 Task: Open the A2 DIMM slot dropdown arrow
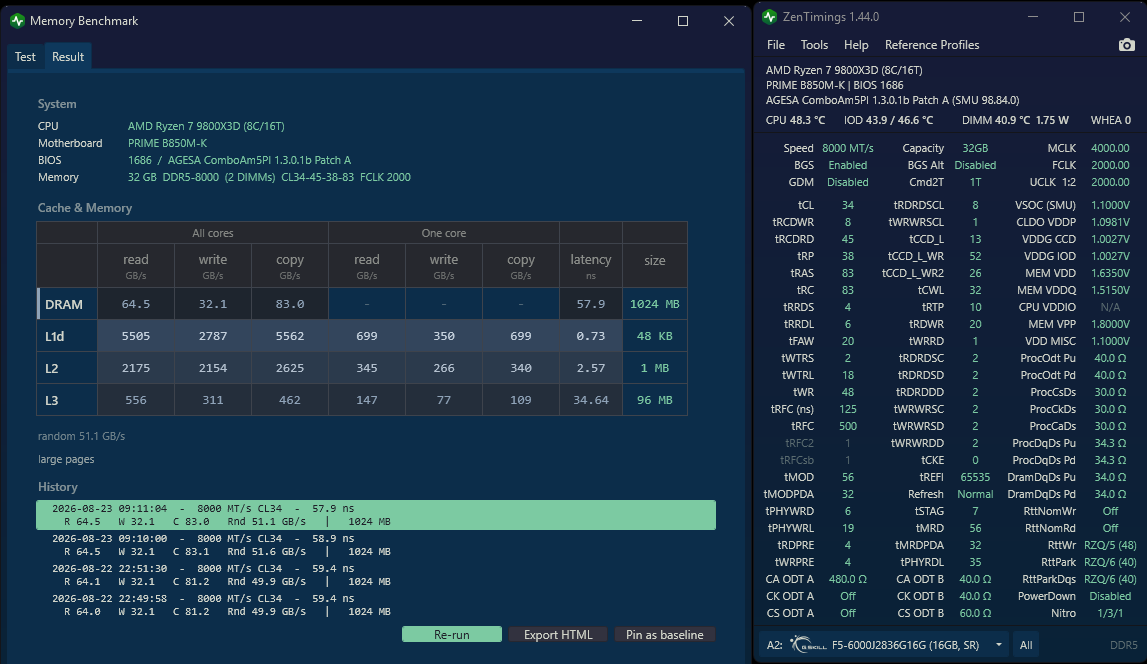(999, 644)
